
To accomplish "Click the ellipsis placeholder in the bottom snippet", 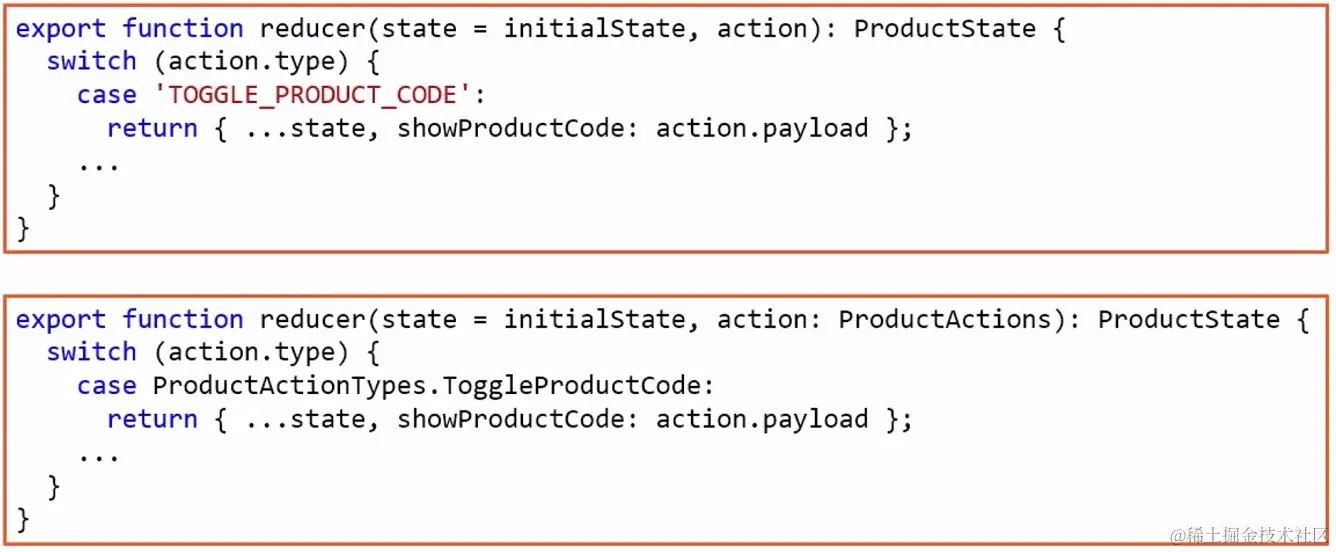I will click(99, 456).
